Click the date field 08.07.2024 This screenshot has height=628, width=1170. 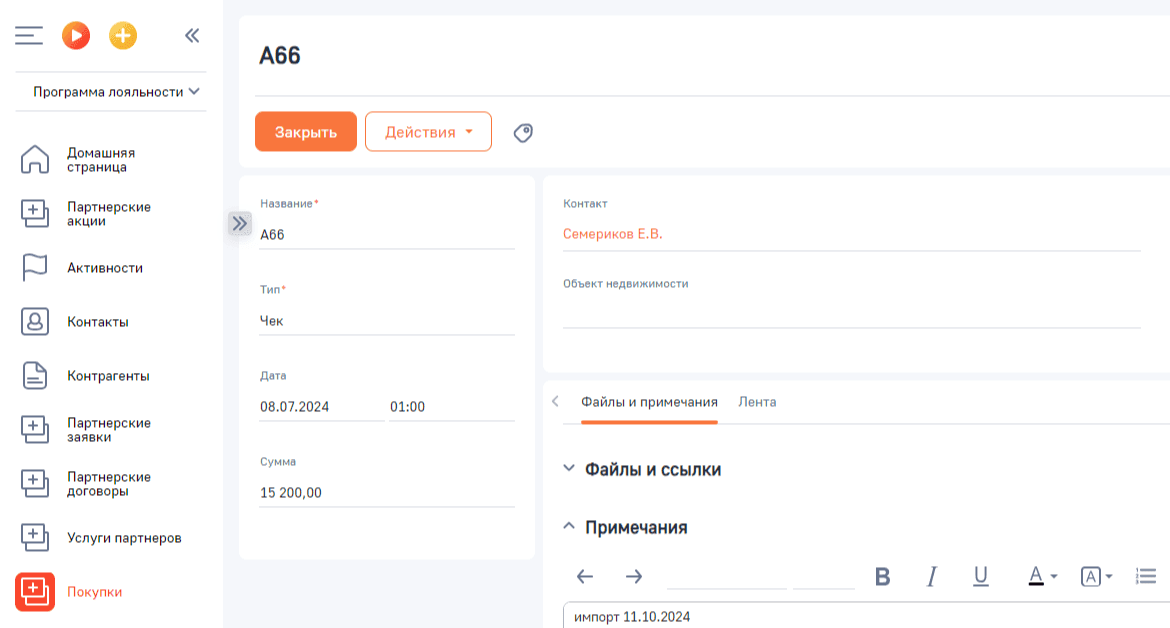(x=322, y=406)
